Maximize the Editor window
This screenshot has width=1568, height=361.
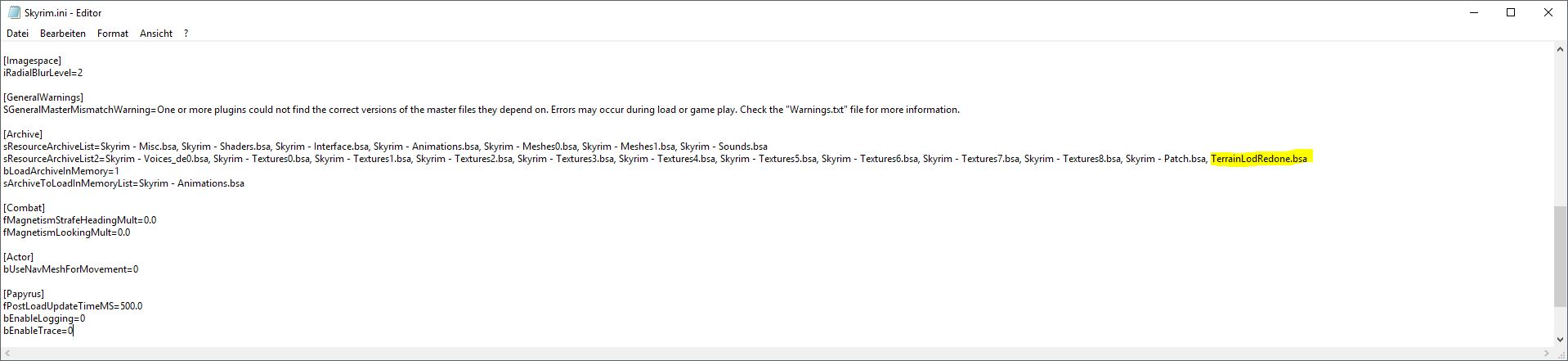(x=1511, y=13)
